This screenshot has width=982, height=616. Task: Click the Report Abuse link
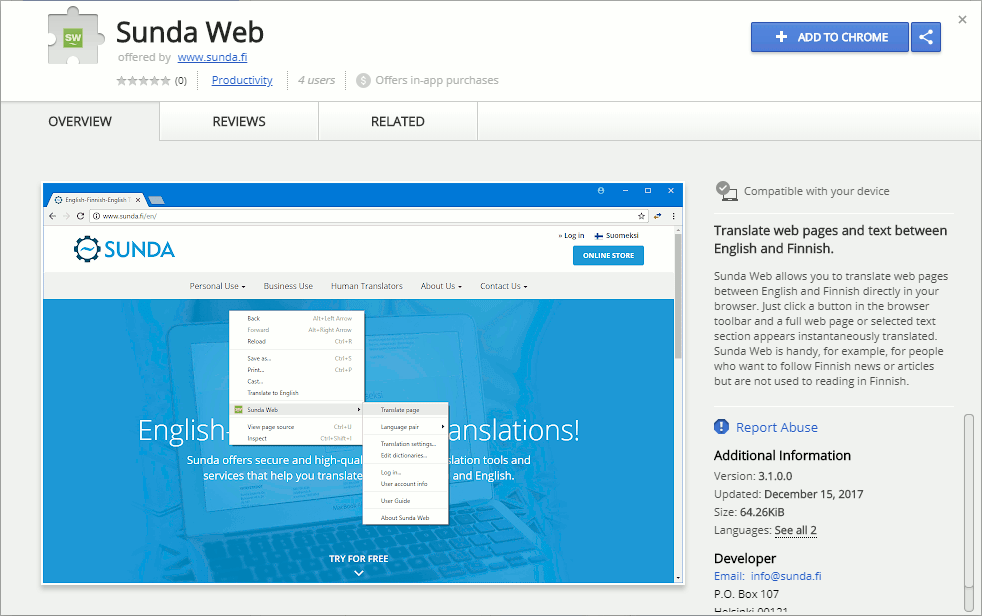click(x=777, y=427)
